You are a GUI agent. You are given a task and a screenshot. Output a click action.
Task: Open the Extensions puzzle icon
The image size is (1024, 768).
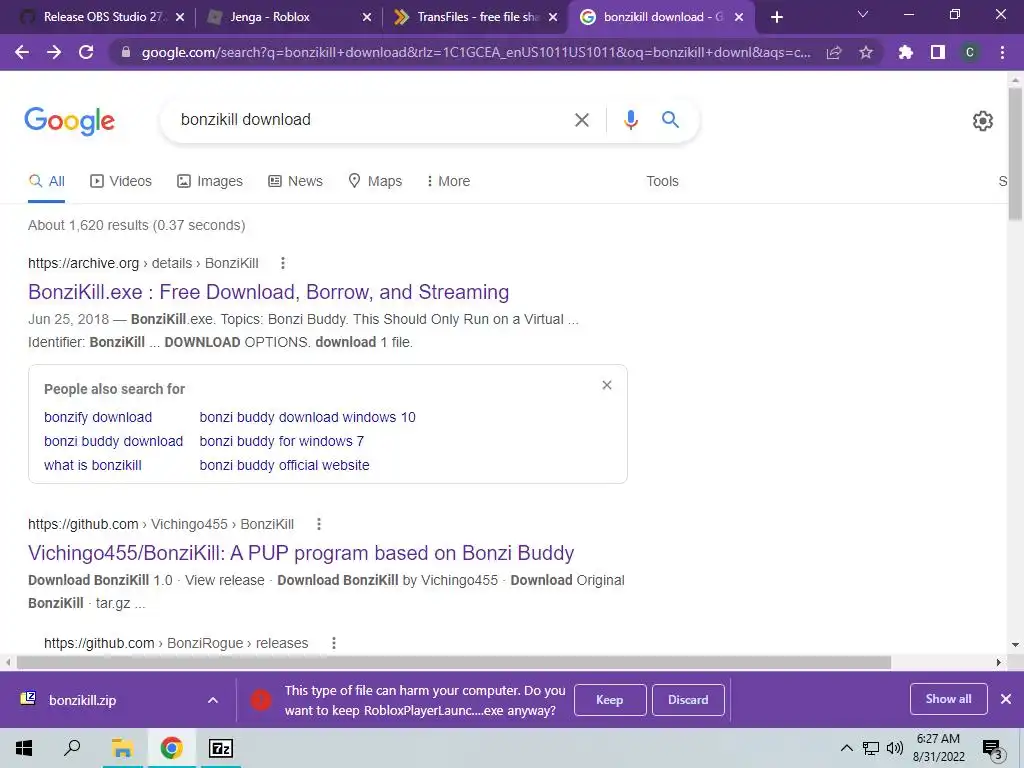tap(906, 52)
